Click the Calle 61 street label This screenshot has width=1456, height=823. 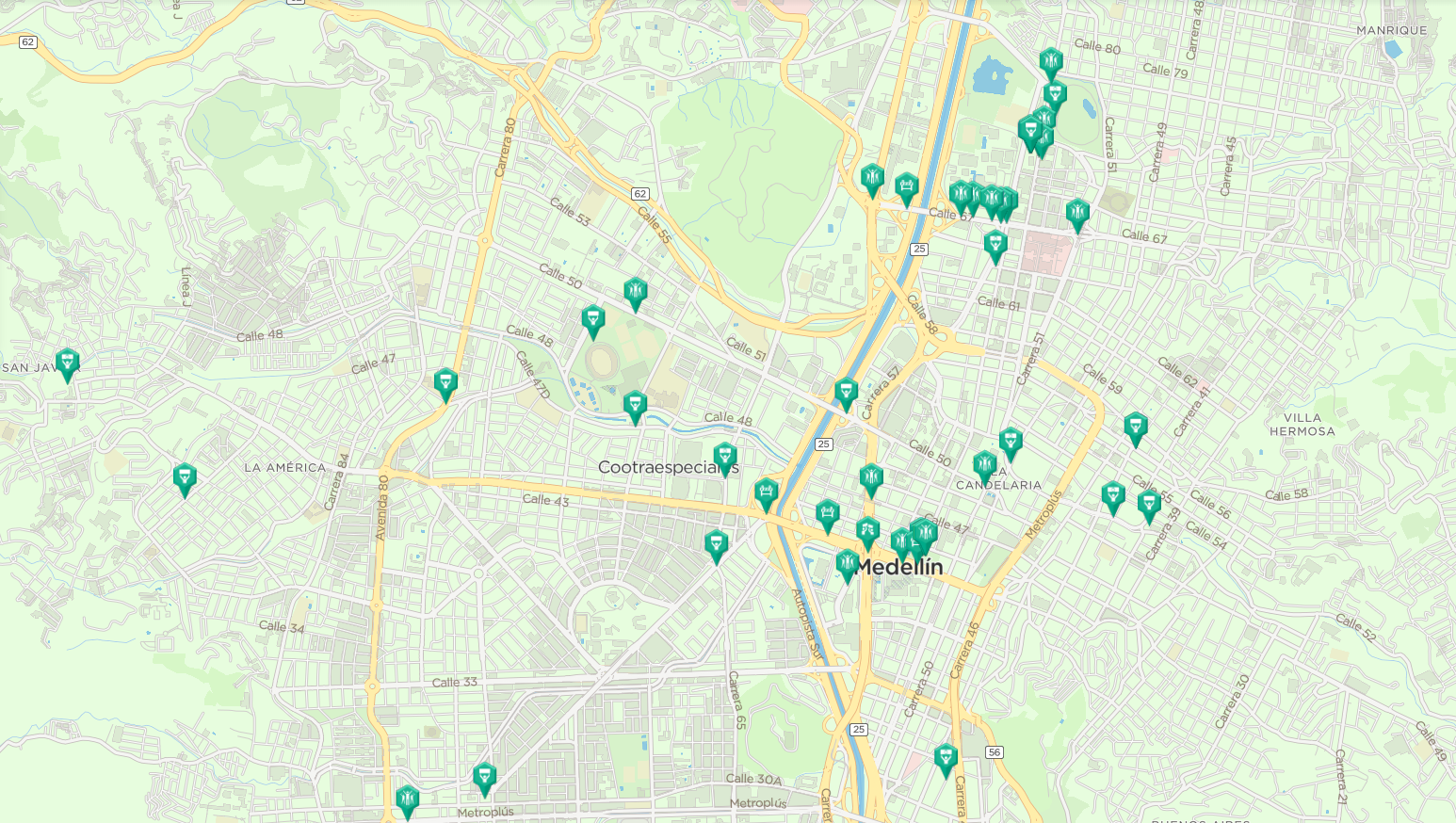pos(998,303)
